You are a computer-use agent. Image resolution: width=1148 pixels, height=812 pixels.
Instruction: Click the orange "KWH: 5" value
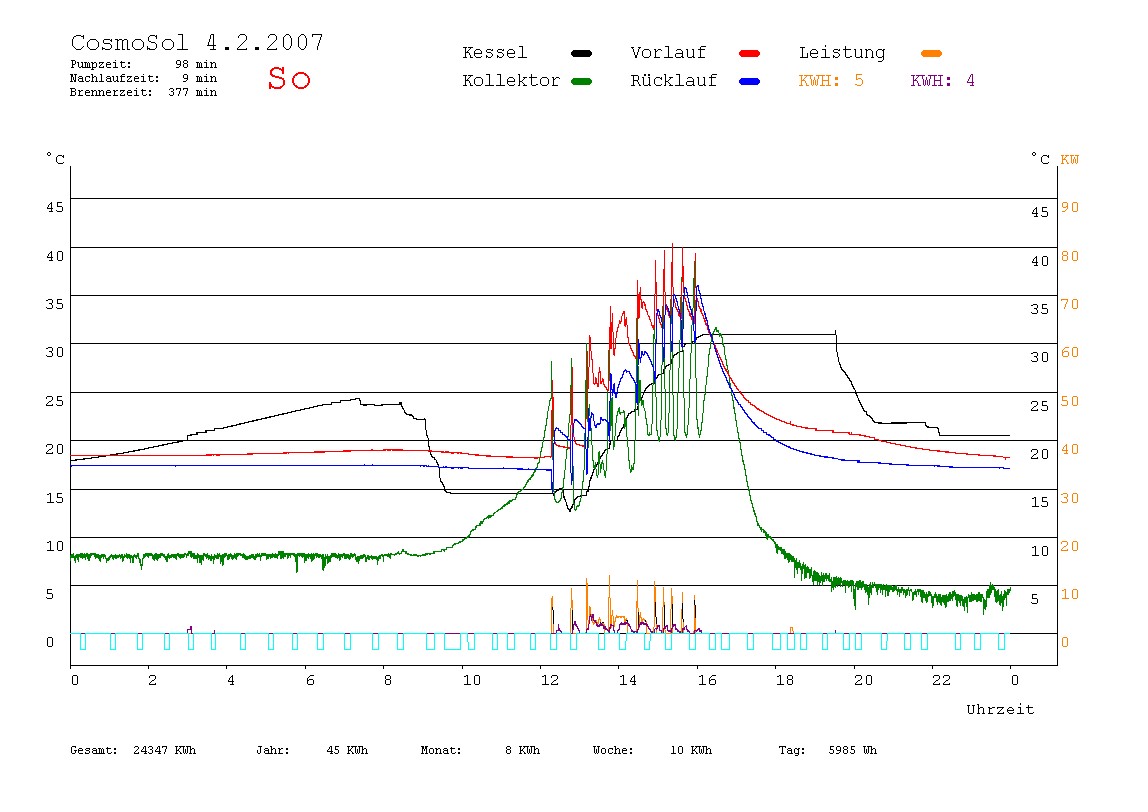(x=831, y=81)
